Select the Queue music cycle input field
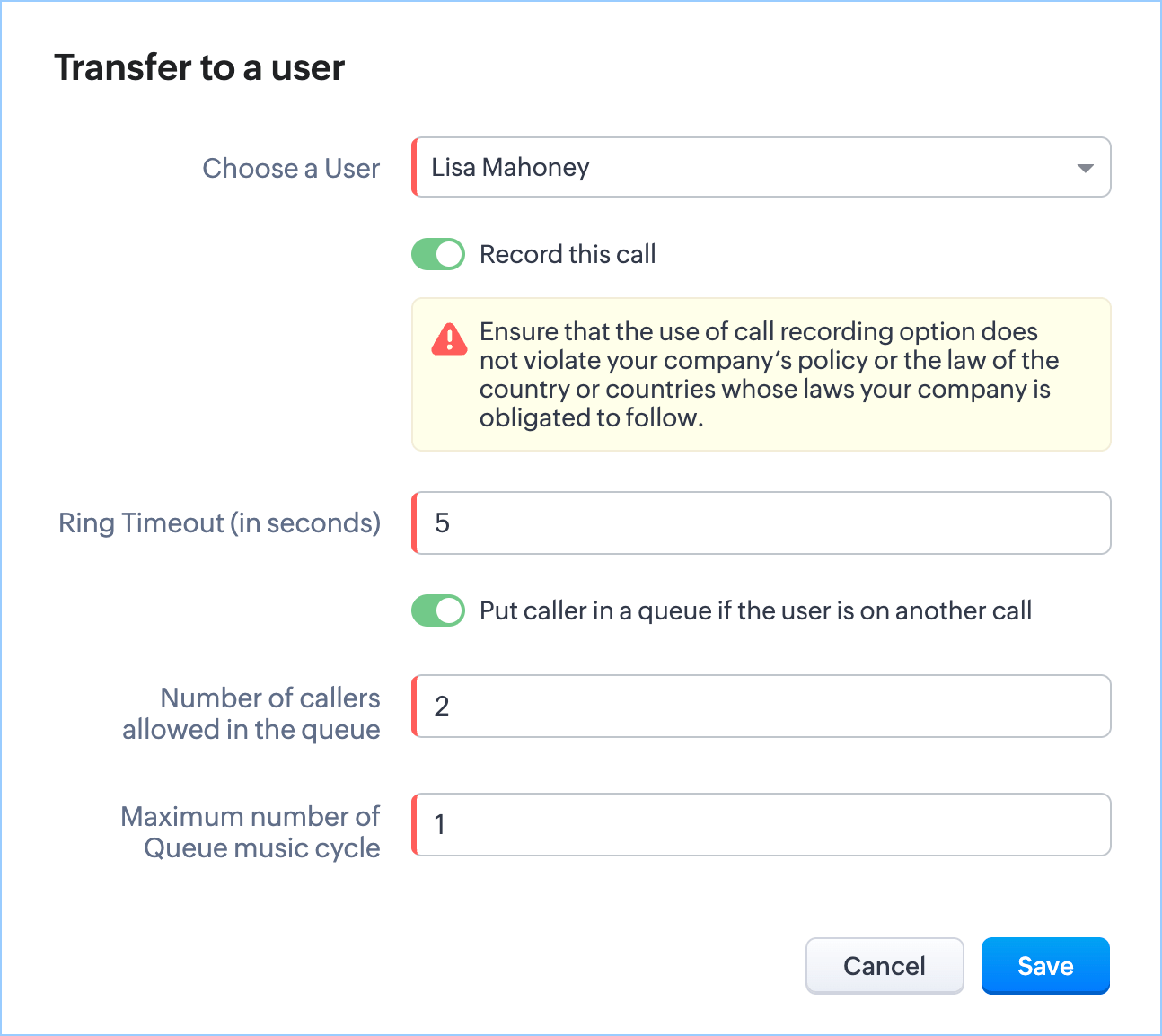The image size is (1162, 1036). (761, 824)
